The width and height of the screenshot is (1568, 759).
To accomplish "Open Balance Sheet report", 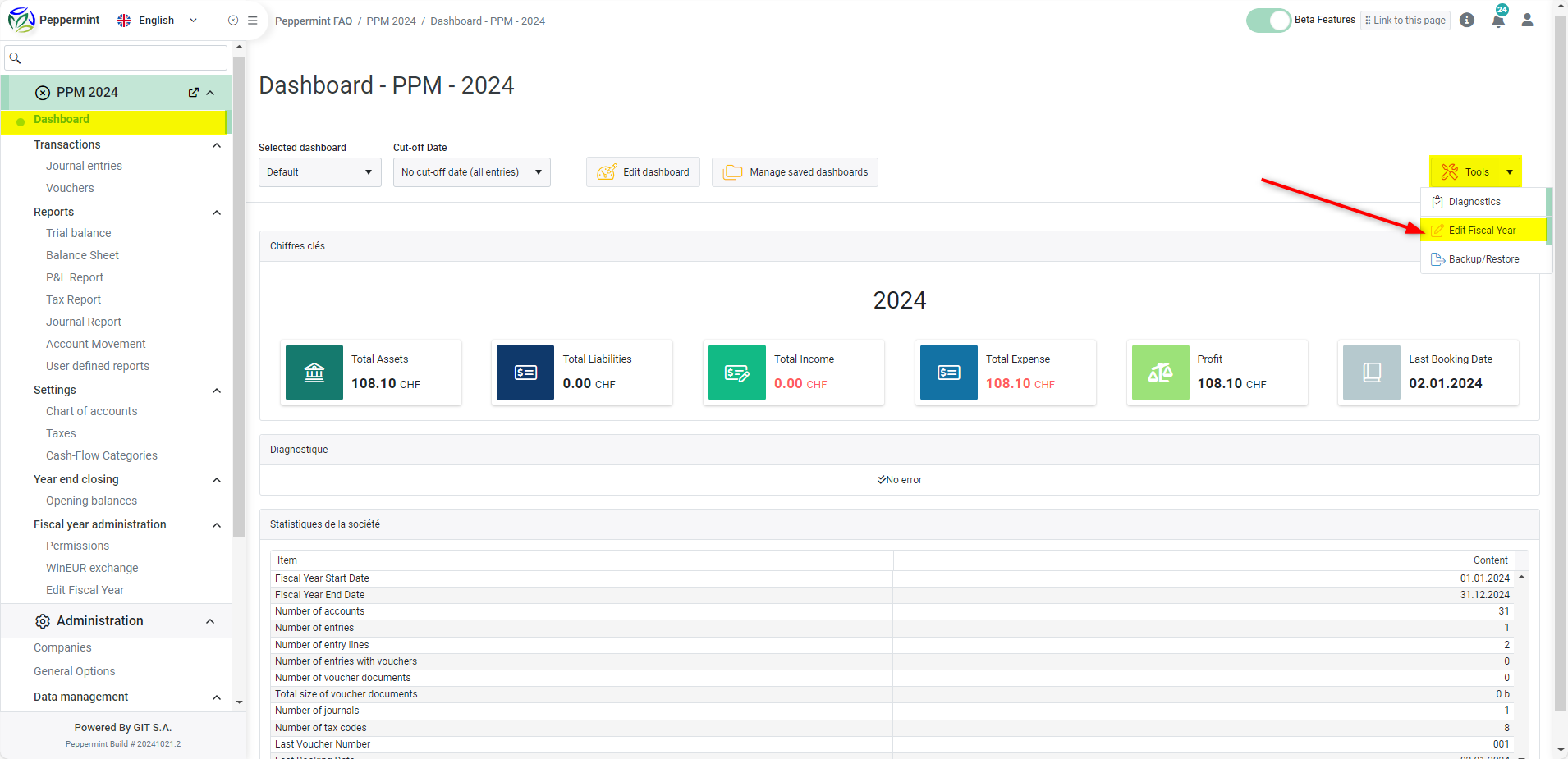I will click(82, 255).
